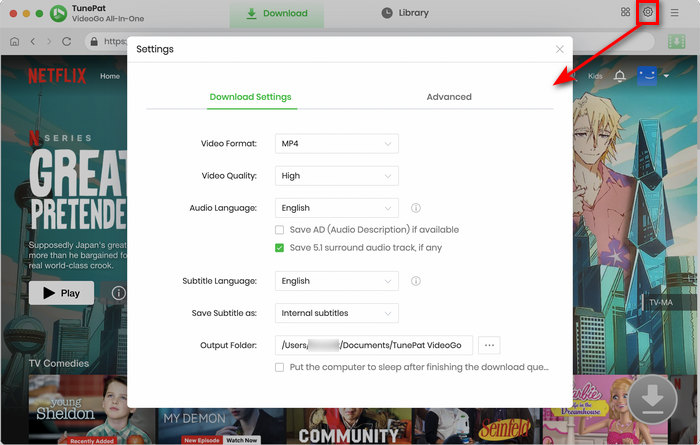Viewport: 700px width, 445px height.
Task: Open My Demon thumbnail
Action: coord(221,426)
